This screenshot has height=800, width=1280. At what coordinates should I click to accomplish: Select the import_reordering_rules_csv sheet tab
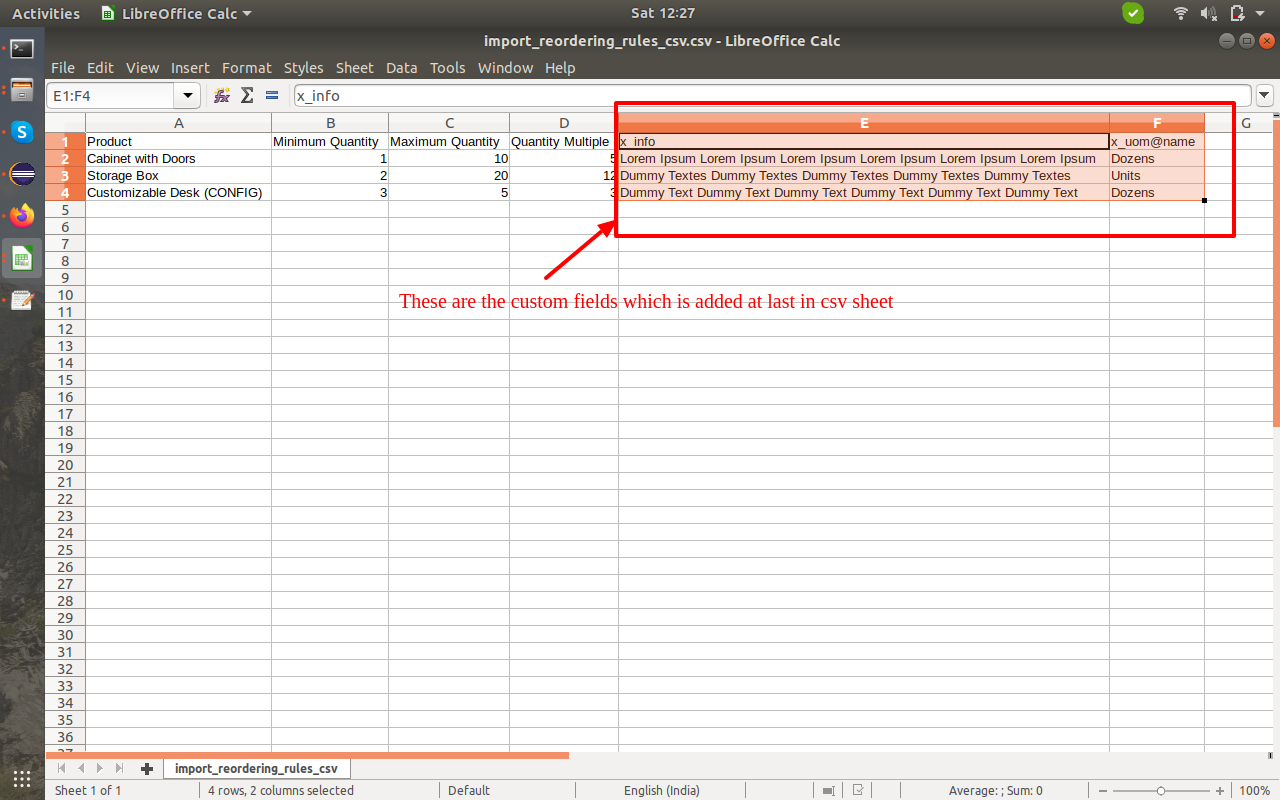[x=256, y=769]
